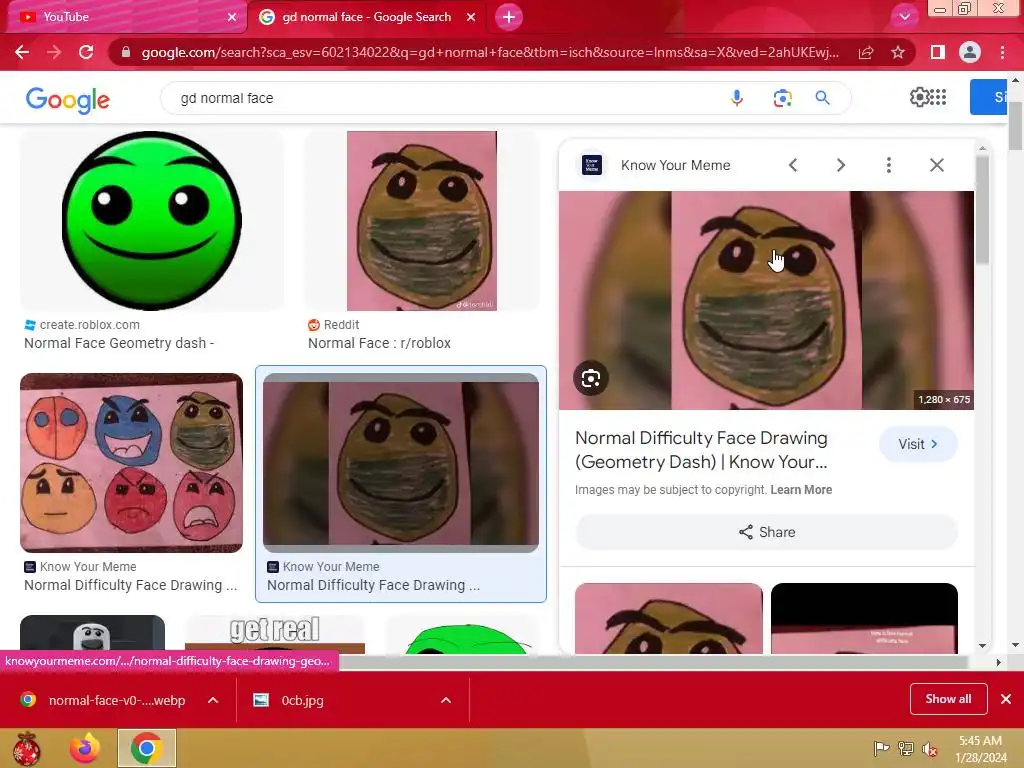
Task: Click the Chrome taskbar icon
Action: point(147,748)
